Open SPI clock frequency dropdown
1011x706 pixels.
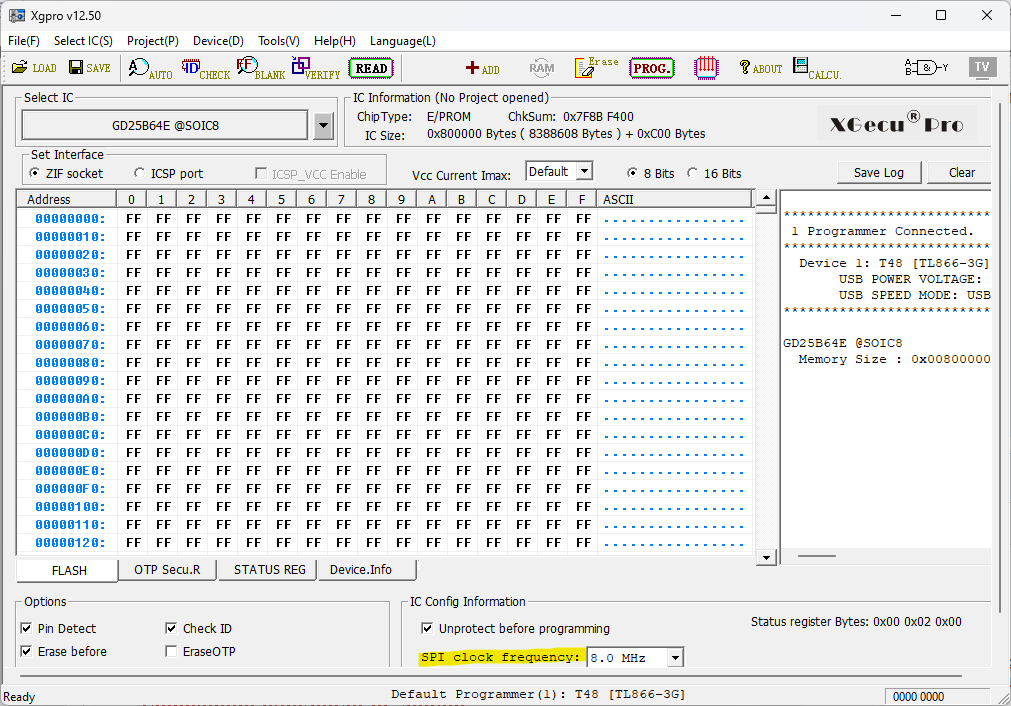[675, 658]
